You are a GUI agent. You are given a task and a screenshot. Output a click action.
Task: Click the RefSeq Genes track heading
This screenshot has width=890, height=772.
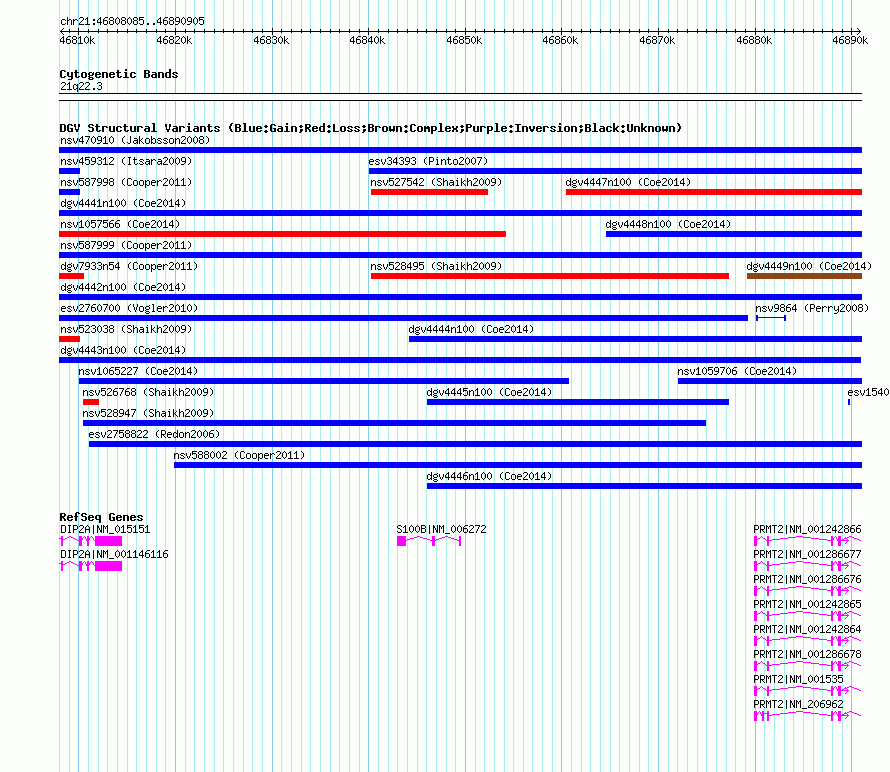(101, 517)
